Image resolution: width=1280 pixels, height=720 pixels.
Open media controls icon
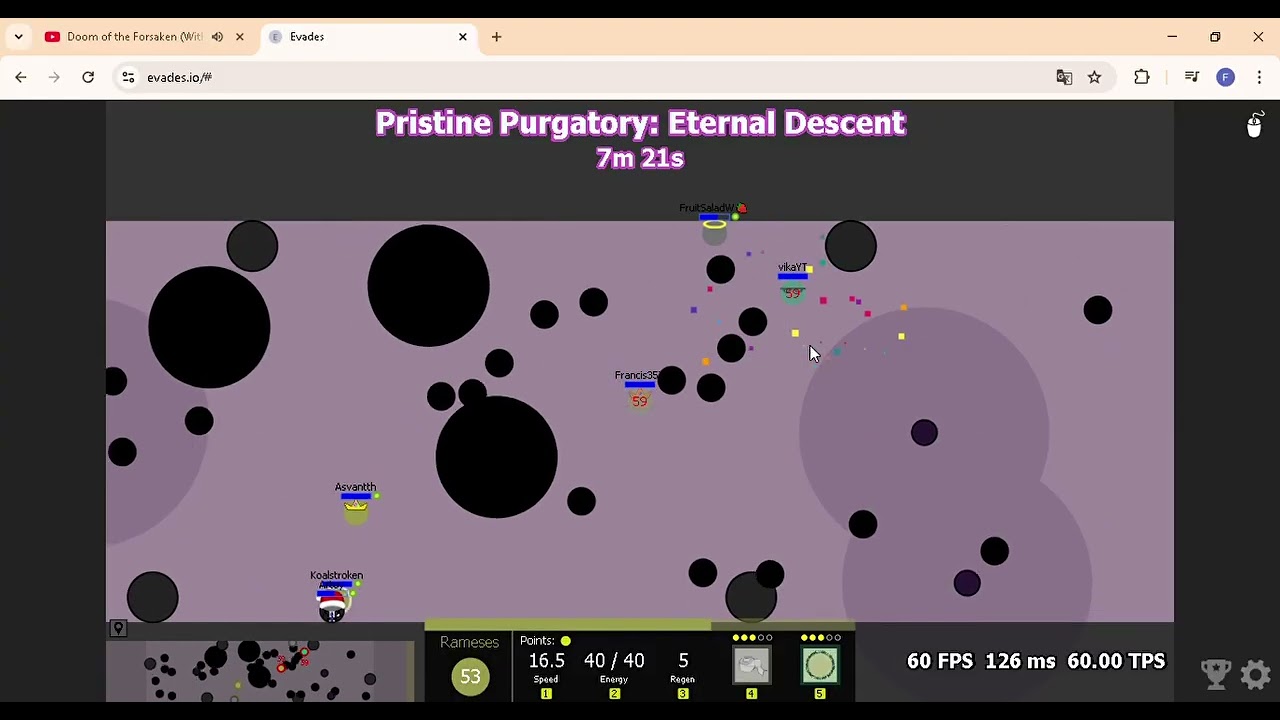[x=1192, y=77]
